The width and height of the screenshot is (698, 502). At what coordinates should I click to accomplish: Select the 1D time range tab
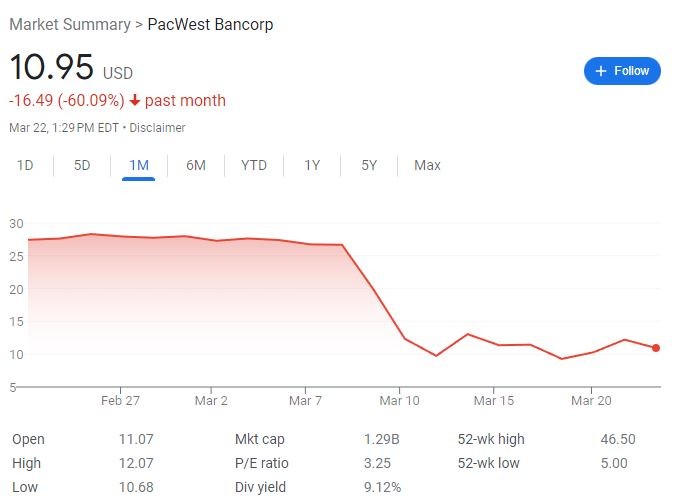pos(25,165)
